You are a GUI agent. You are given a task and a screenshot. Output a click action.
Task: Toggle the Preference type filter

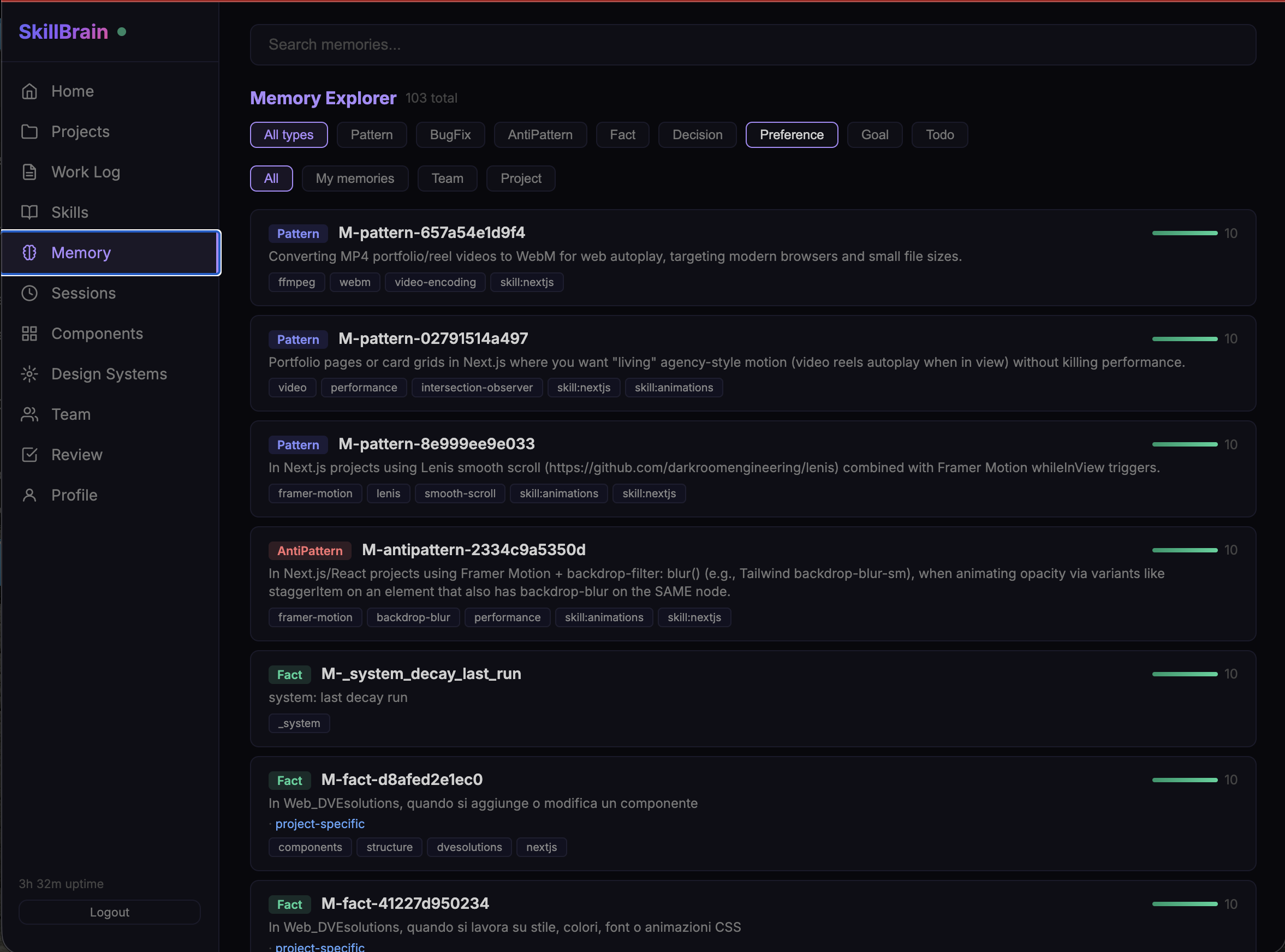pyautogui.click(x=791, y=135)
